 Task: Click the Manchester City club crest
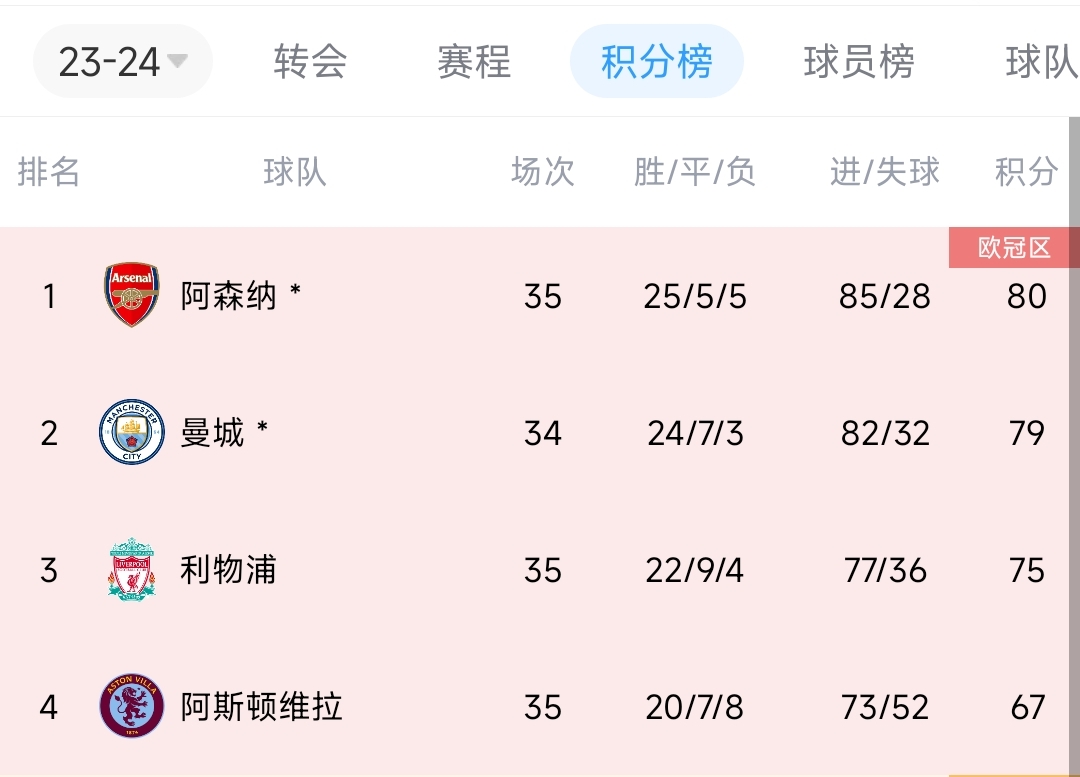pyautogui.click(x=132, y=433)
